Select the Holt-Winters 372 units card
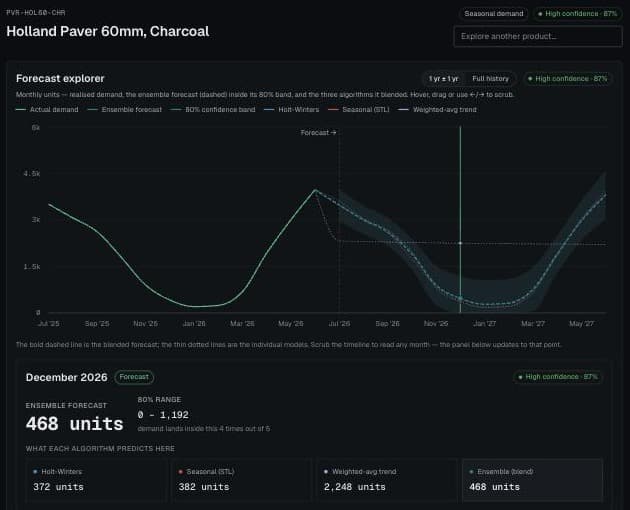630x510 pixels. point(96,480)
